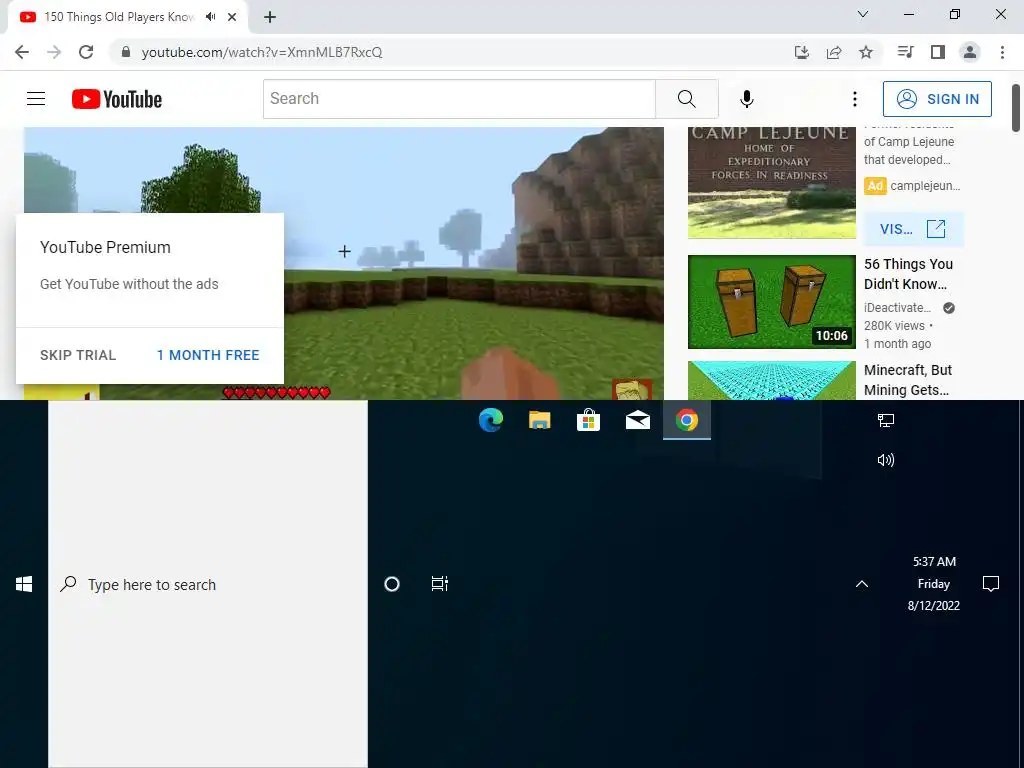Open the 'Minecraft, But Mining Gets...' video title
Viewport: 1024px width, 768px height.
coord(908,380)
